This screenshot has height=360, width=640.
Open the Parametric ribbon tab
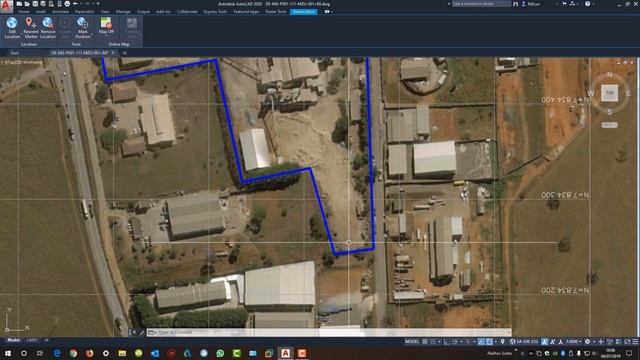point(84,12)
